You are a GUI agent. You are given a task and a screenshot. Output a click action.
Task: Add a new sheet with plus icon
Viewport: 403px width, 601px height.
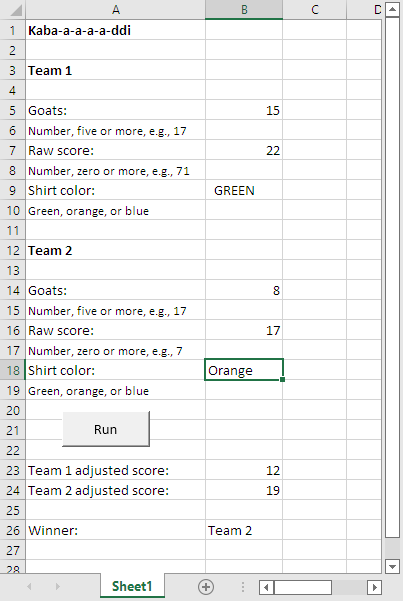point(206,587)
